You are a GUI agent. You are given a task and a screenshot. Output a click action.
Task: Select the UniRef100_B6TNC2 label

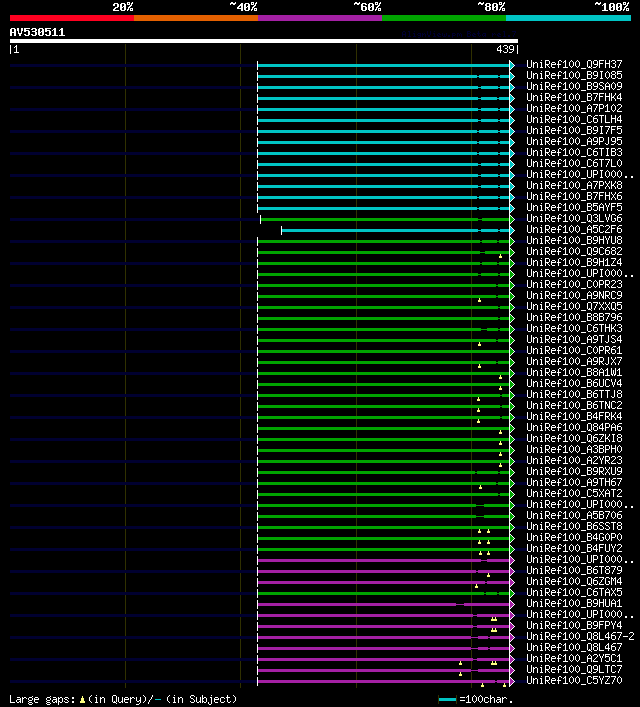[574, 405]
